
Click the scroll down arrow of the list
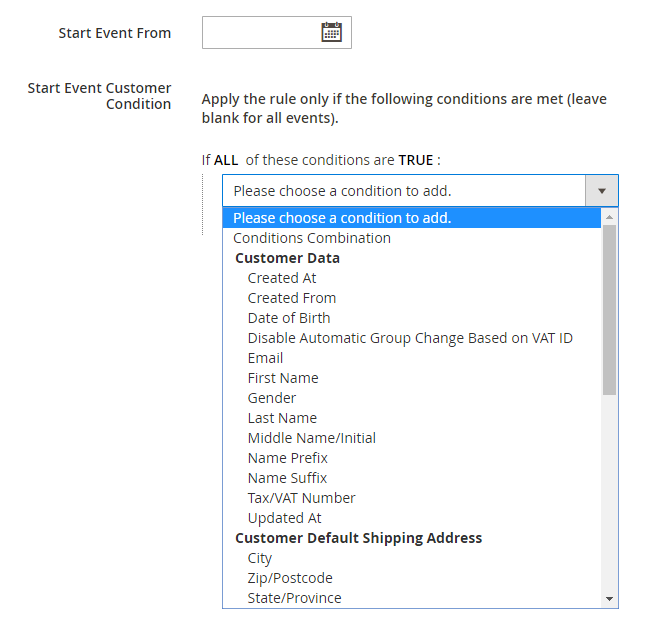point(610,599)
